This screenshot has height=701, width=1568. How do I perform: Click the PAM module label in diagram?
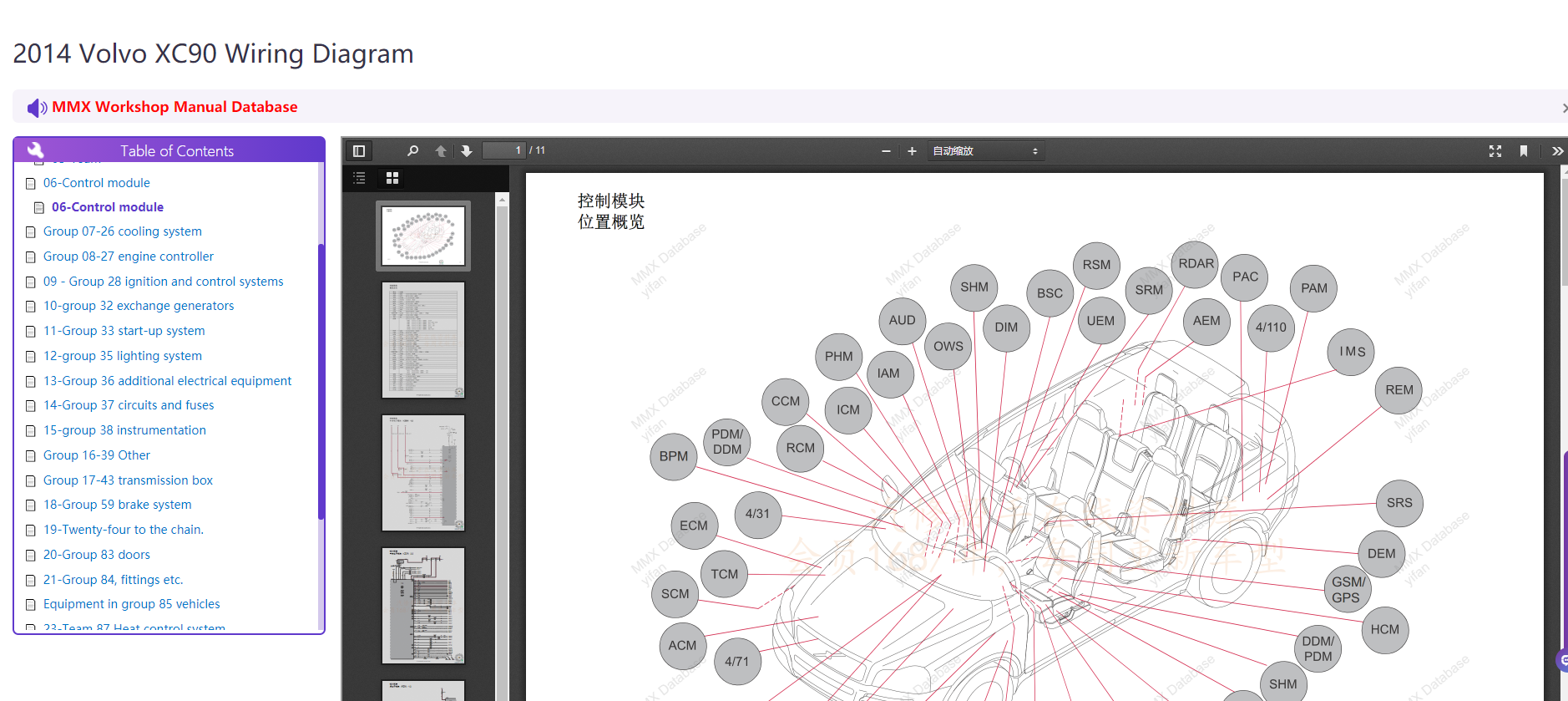[1313, 288]
